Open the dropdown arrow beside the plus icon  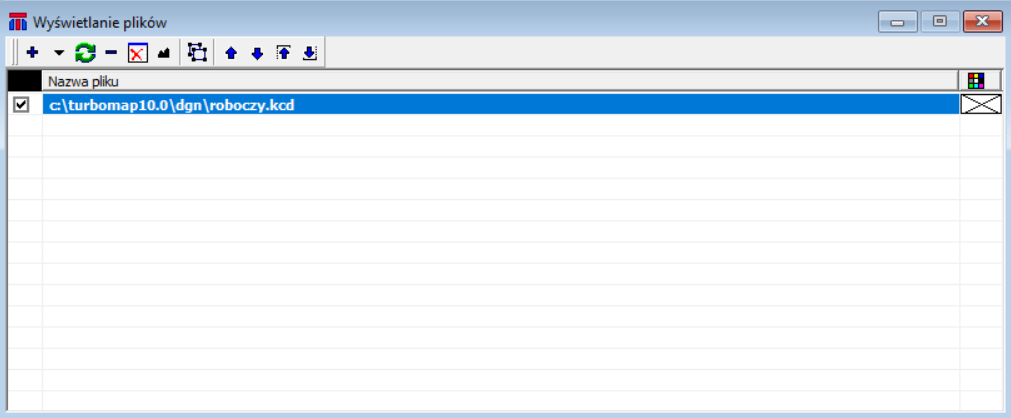(58, 53)
